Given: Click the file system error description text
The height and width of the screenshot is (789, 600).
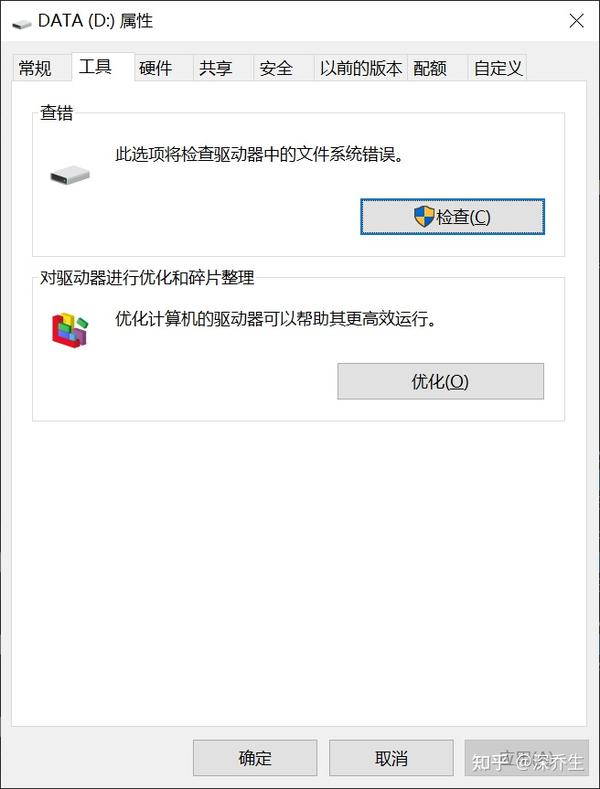Looking at the screenshot, I should (260, 154).
